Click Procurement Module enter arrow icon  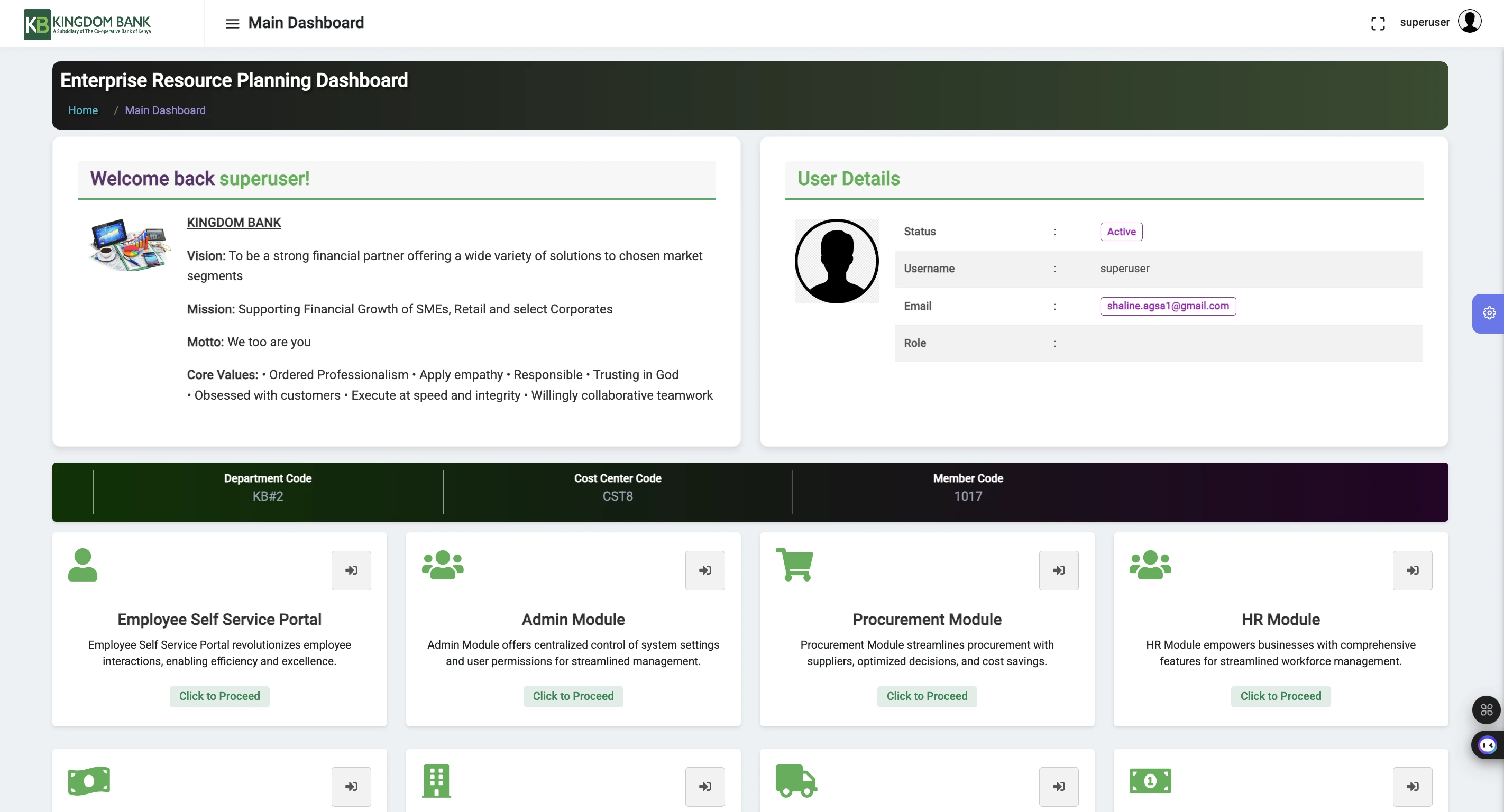pyautogui.click(x=1059, y=570)
